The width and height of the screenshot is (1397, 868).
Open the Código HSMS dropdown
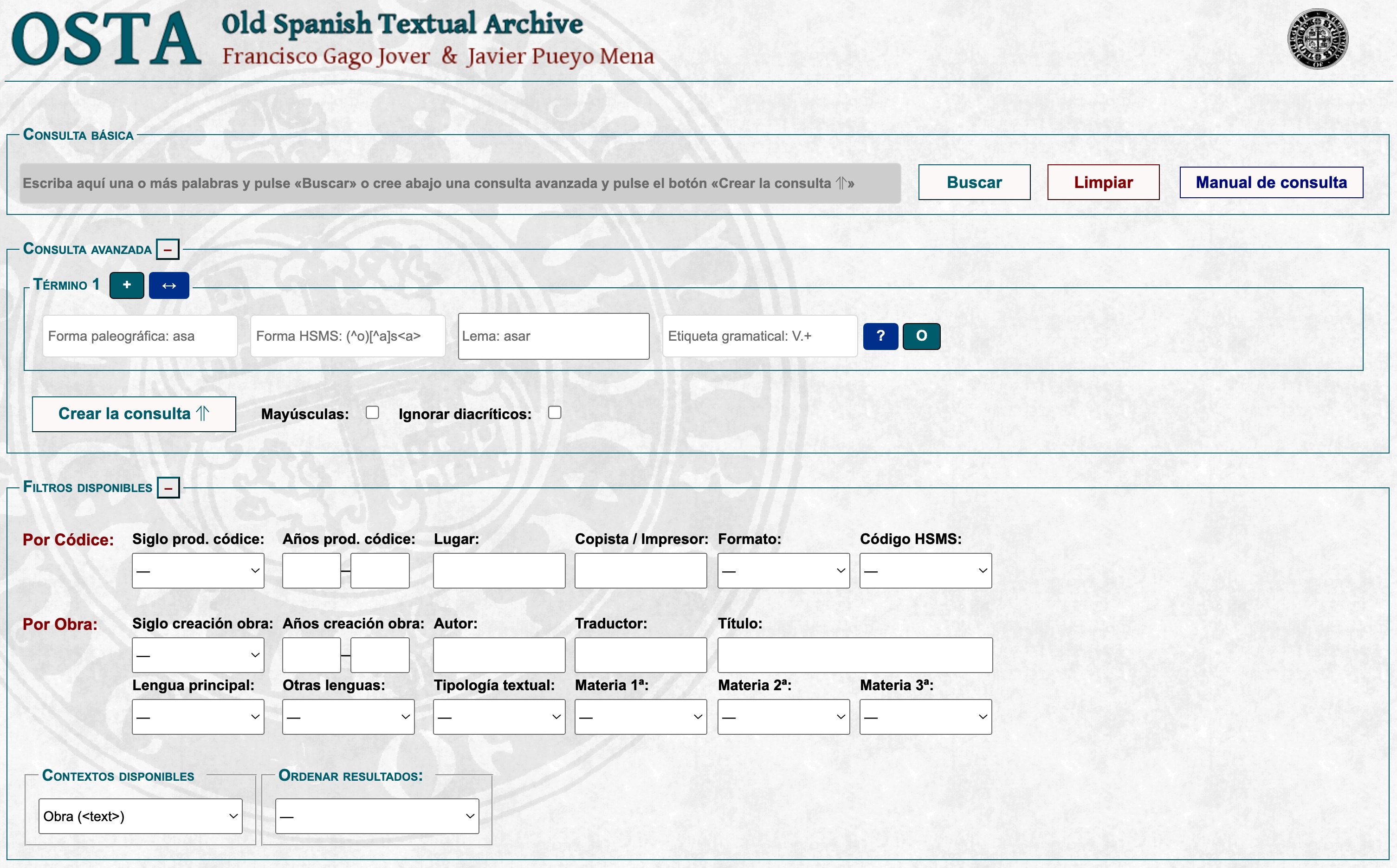(x=925, y=570)
